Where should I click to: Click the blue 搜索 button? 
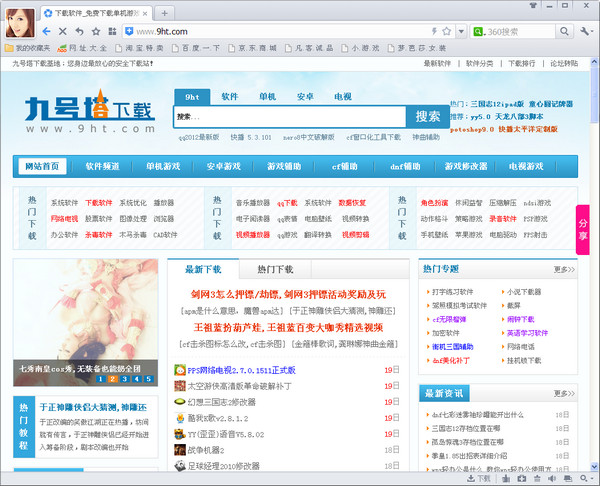(428, 117)
